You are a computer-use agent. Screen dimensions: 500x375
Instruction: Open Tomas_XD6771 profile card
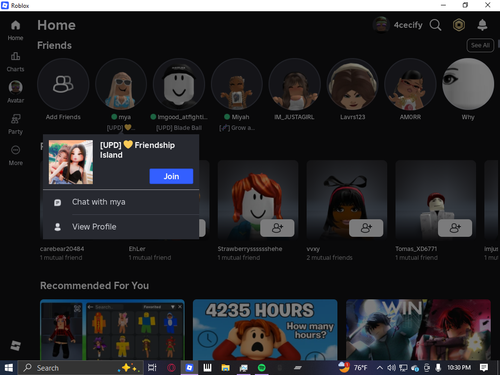coord(436,200)
